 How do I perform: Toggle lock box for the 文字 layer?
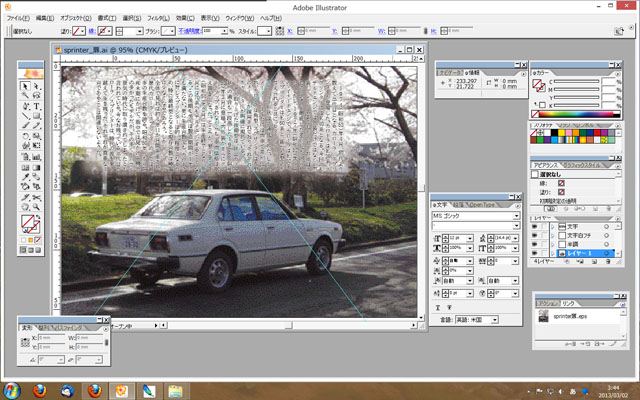point(544,227)
